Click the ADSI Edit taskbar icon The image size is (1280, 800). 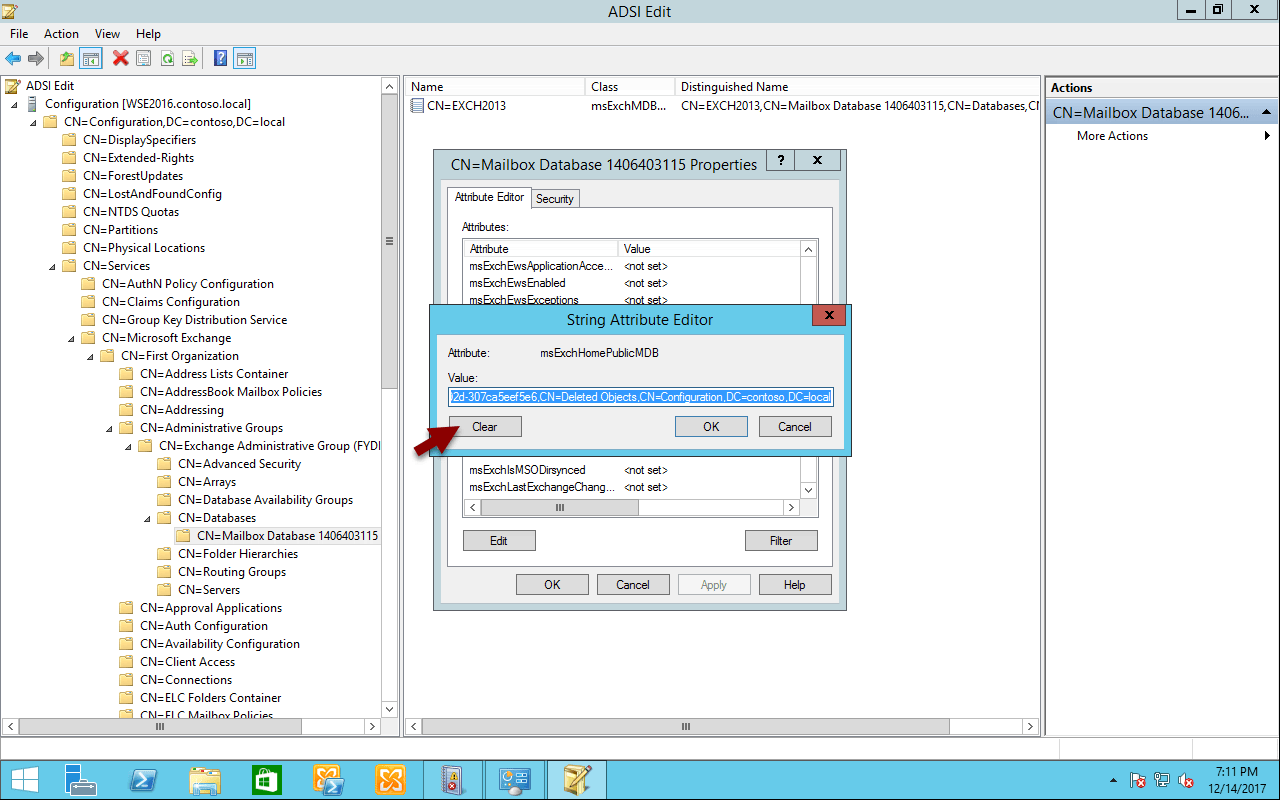(x=577, y=780)
